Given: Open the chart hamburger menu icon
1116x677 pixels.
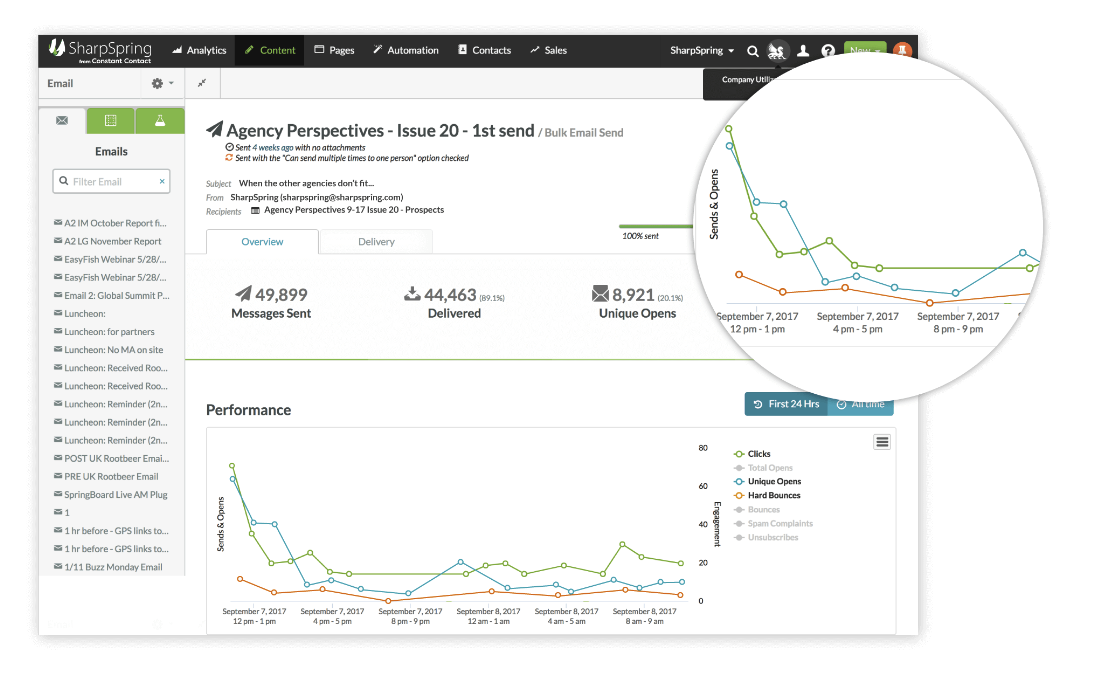Looking at the screenshot, I should click(881, 442).
